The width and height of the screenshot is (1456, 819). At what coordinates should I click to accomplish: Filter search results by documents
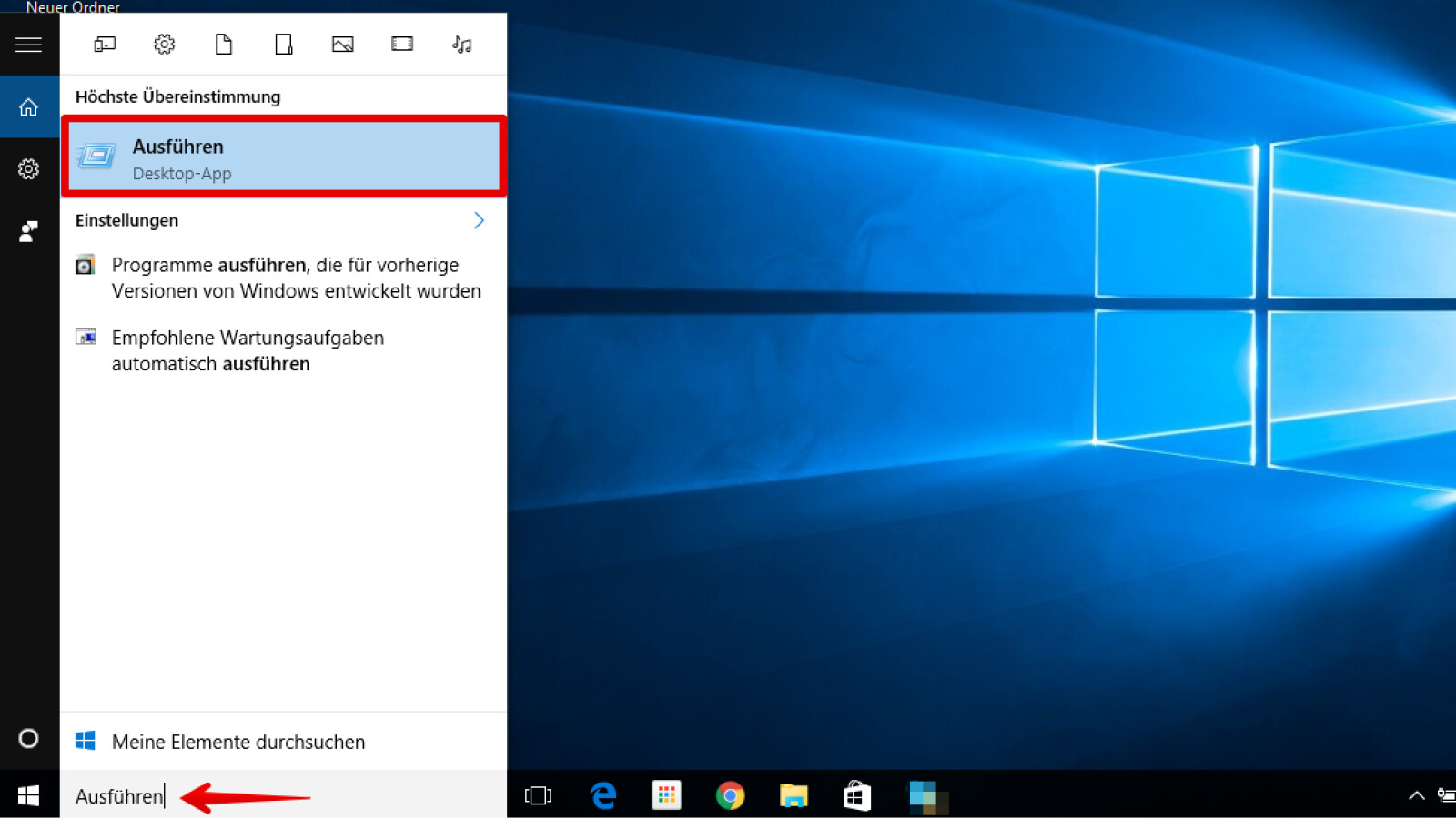(224, 45)
